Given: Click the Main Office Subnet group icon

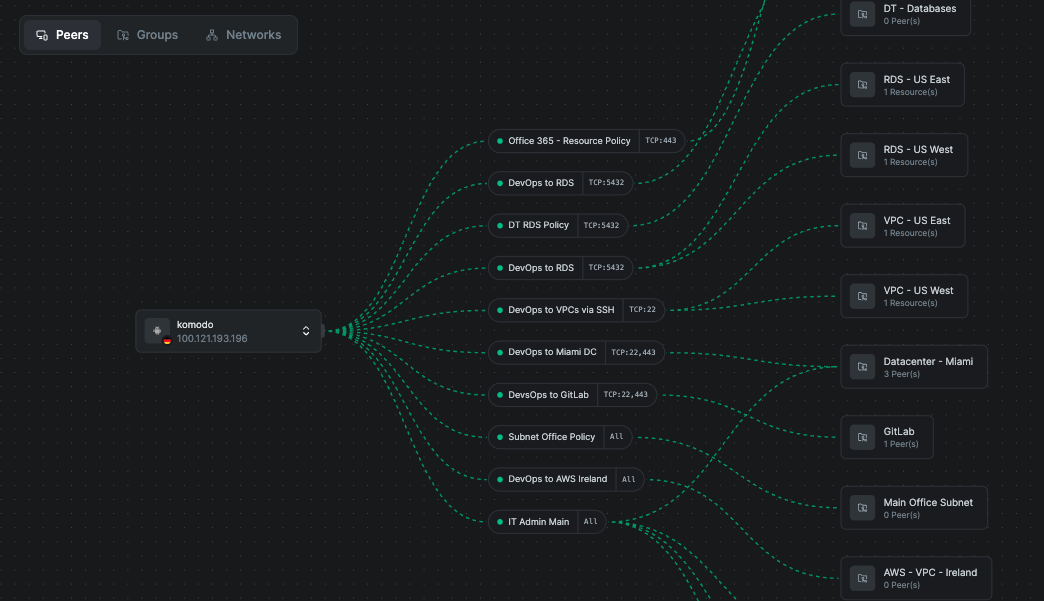Looking at the screenshot, I should (x=862, y=508).
